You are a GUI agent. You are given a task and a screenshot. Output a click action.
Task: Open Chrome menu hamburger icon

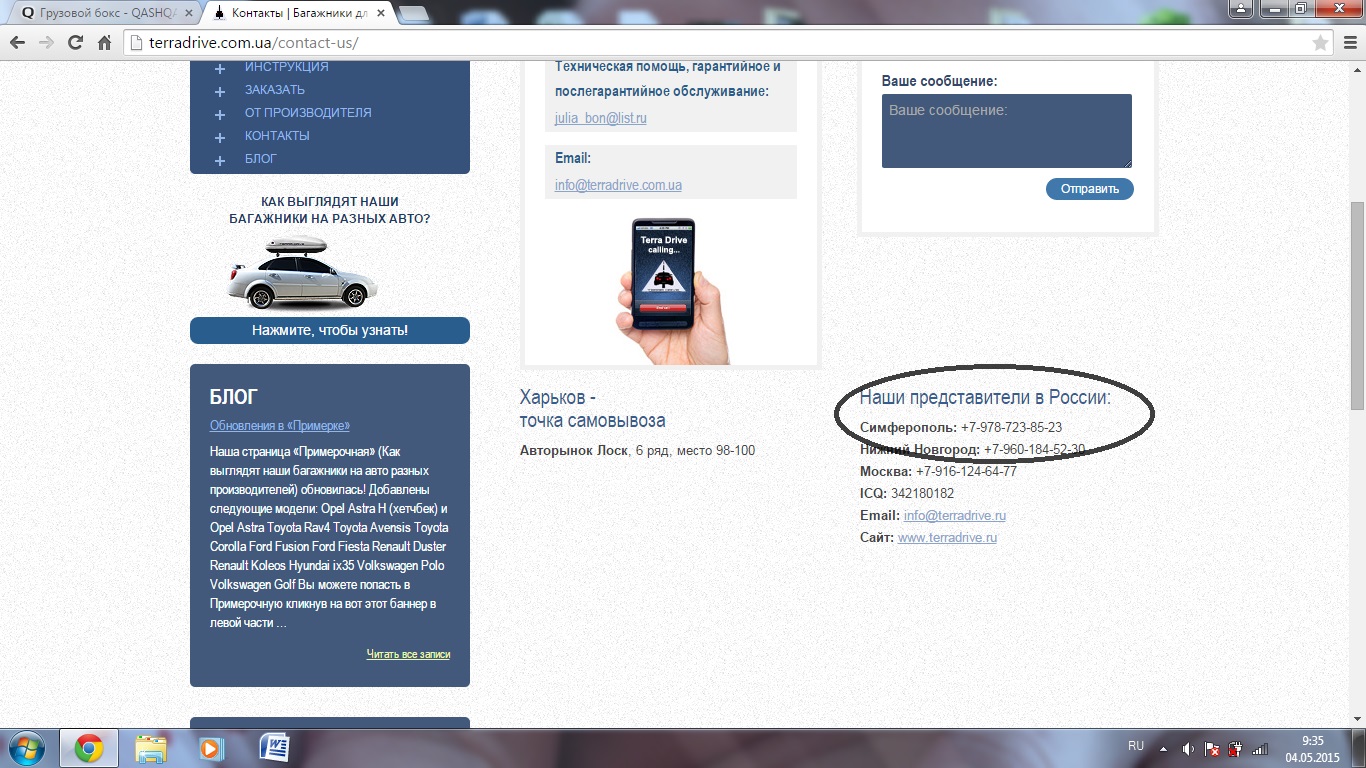(x=1347, y=43)
